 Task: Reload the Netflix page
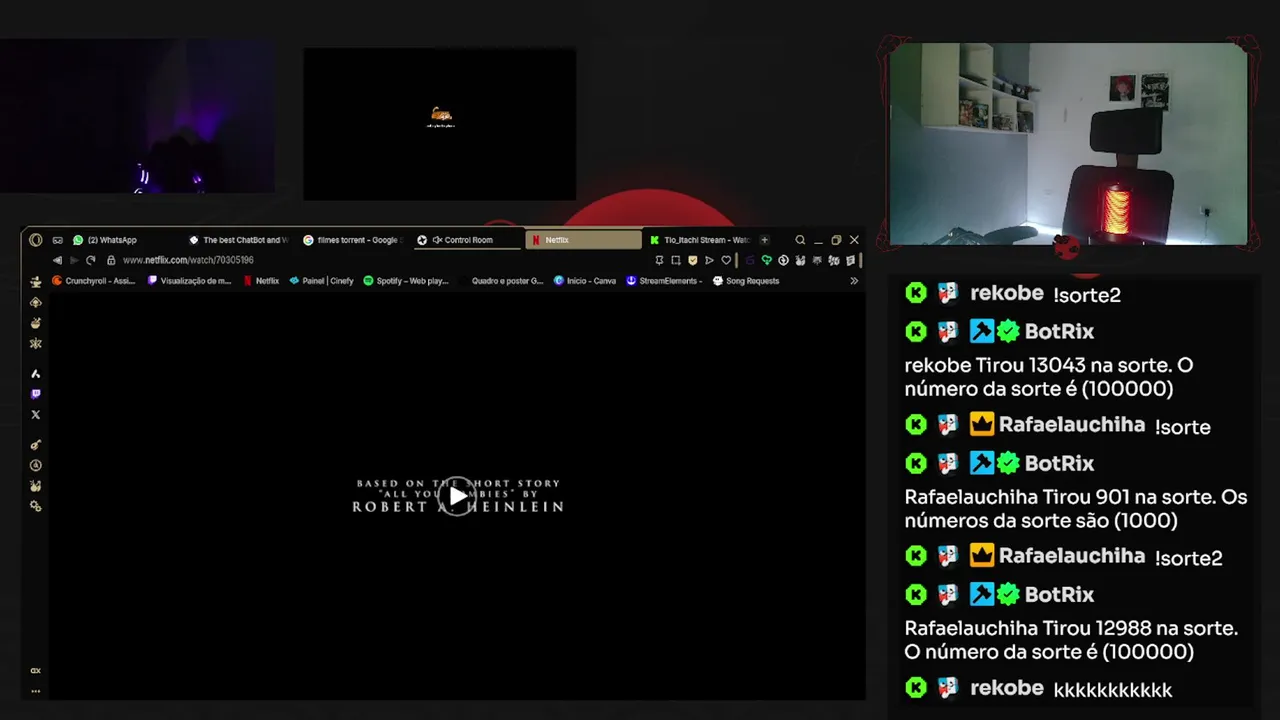pos(90,260)
